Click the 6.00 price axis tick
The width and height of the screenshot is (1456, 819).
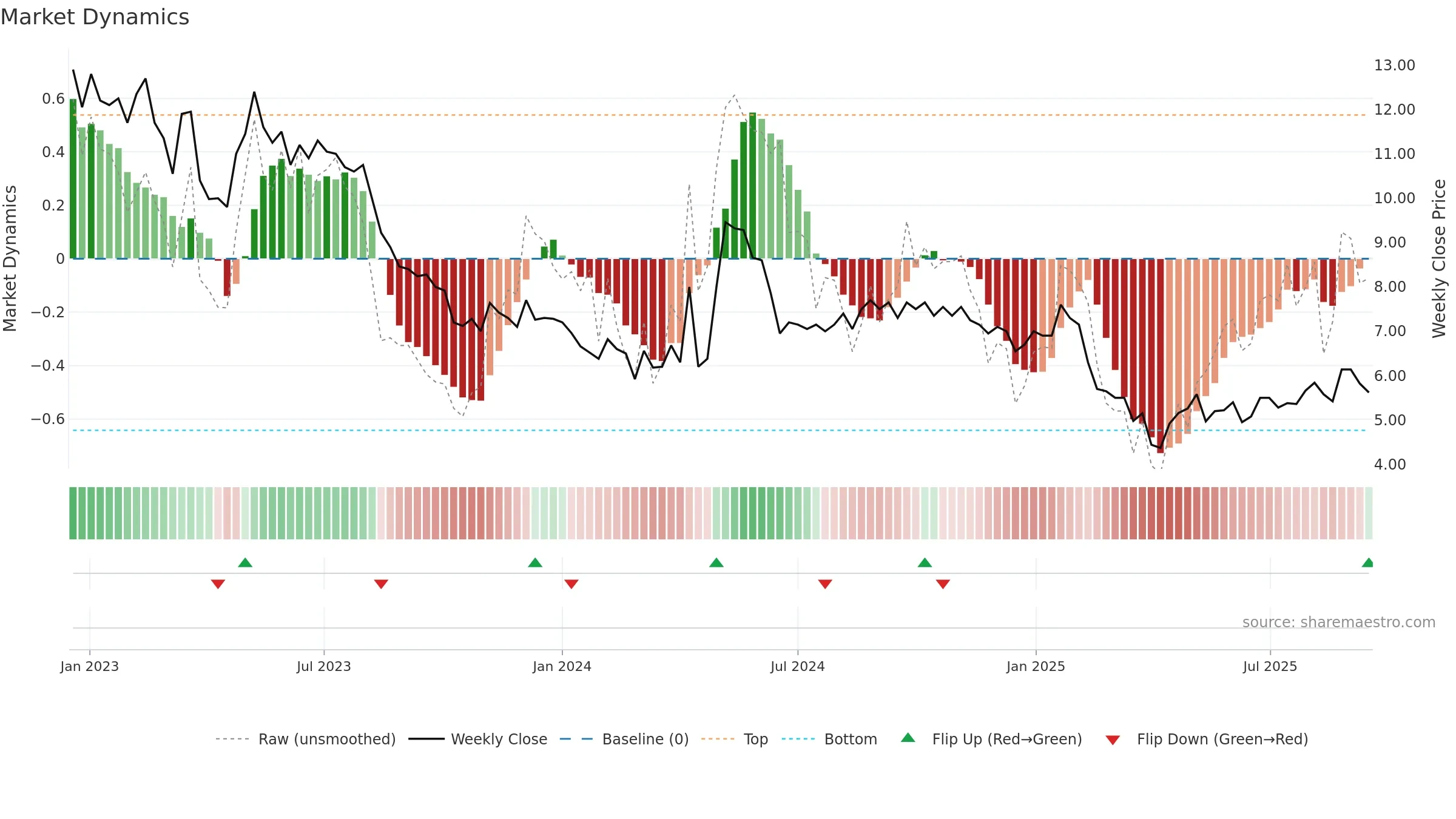1390,376
